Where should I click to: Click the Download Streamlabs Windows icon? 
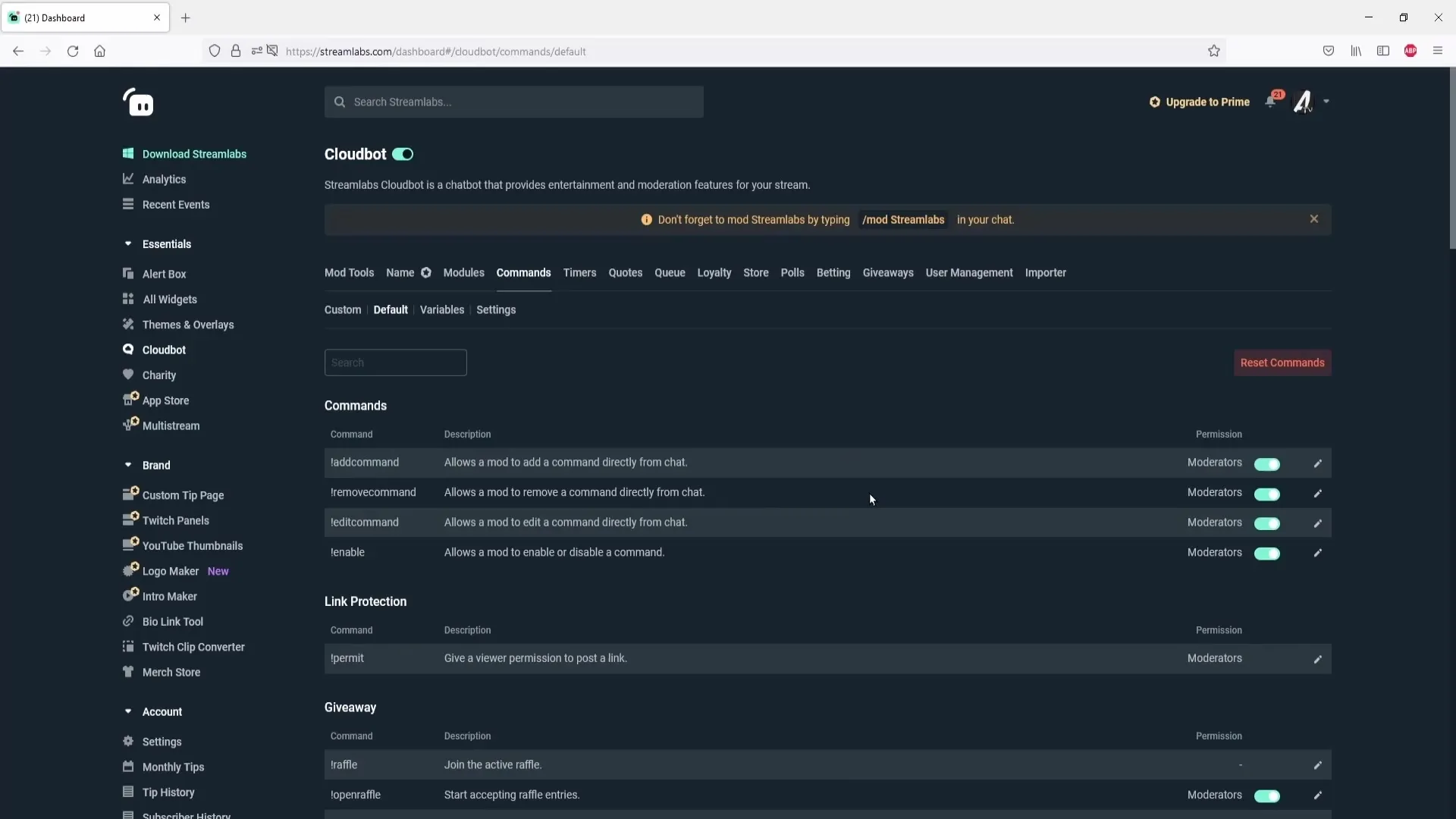coord(128,154)
